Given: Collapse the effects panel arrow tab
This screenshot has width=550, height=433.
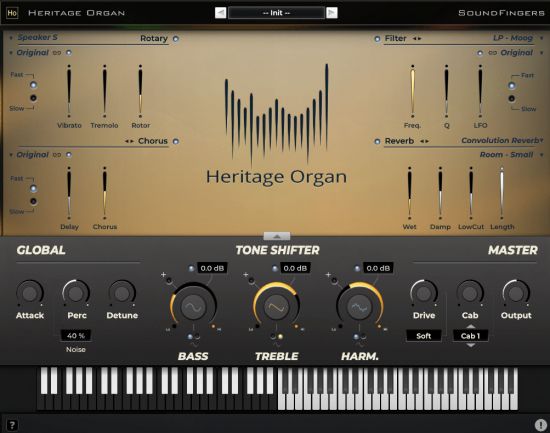Looking at the screenshot, I should point(277,236).
